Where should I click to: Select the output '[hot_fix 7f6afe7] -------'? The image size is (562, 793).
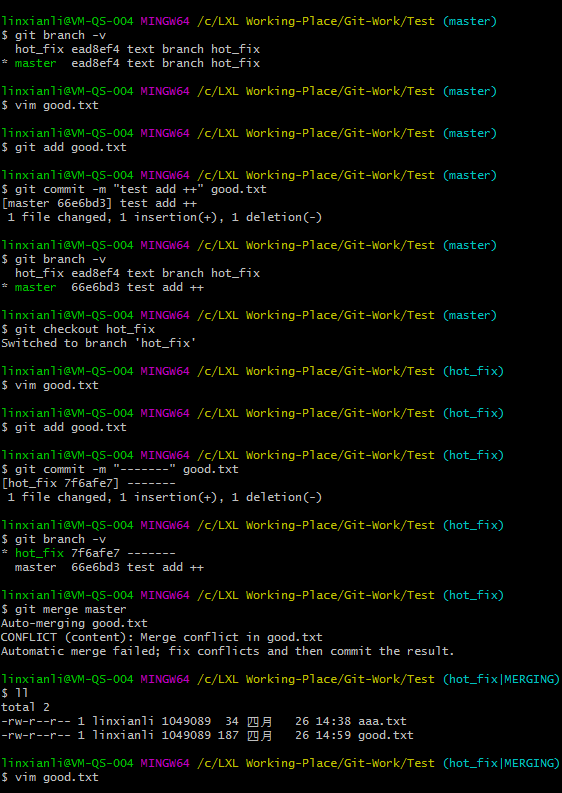pos(89,483)
